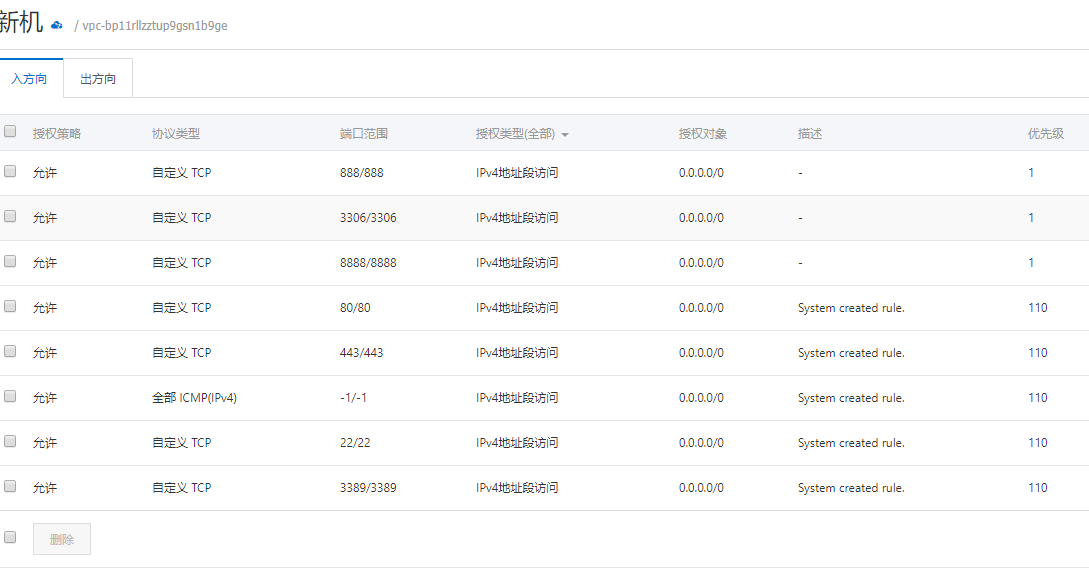Check the checkbox for the 888/888 rule
This screenshot has height=578, width=1089.
pyautogui.click(x=10, y=172)
